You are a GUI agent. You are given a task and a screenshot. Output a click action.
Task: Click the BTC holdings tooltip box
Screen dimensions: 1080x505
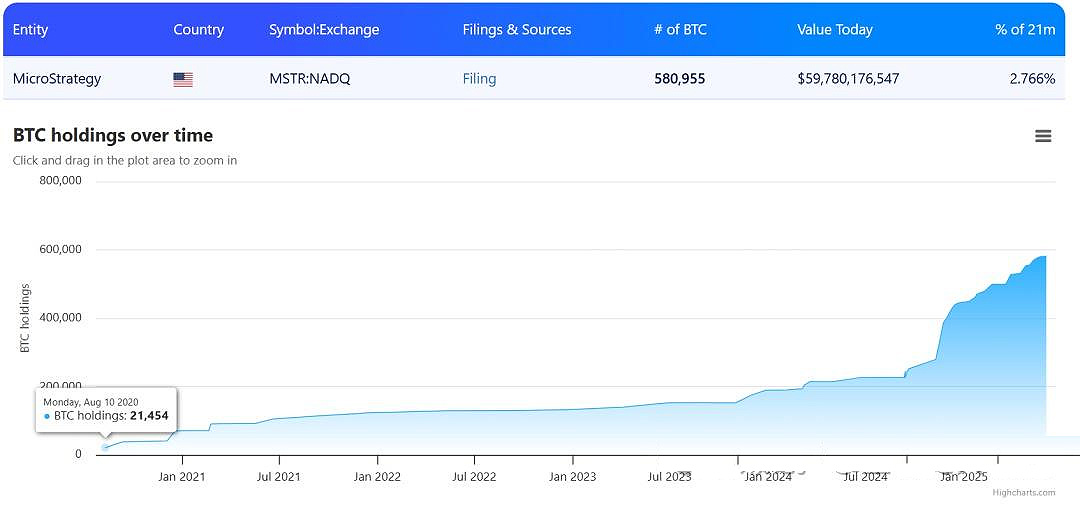pyautogui.click(x=107, y=410)
